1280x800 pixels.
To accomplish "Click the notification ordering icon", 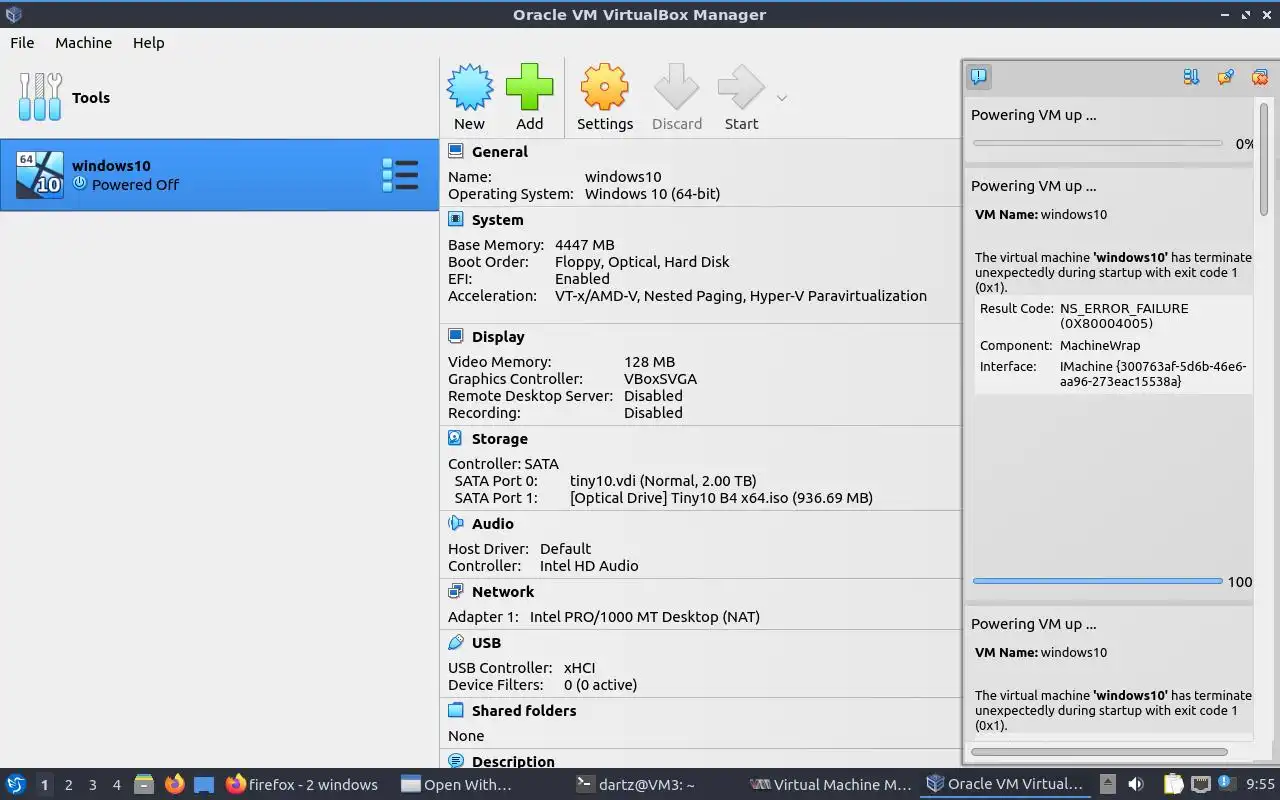I will tap(1191, 76).
